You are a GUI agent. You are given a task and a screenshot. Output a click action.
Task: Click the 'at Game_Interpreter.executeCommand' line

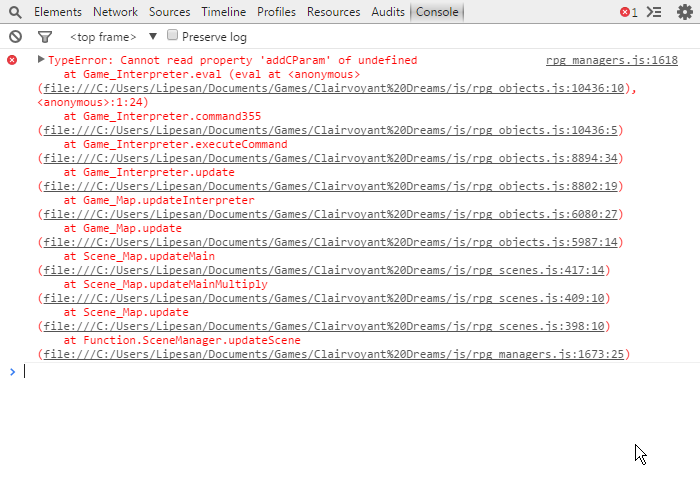[x=175, y=144]
